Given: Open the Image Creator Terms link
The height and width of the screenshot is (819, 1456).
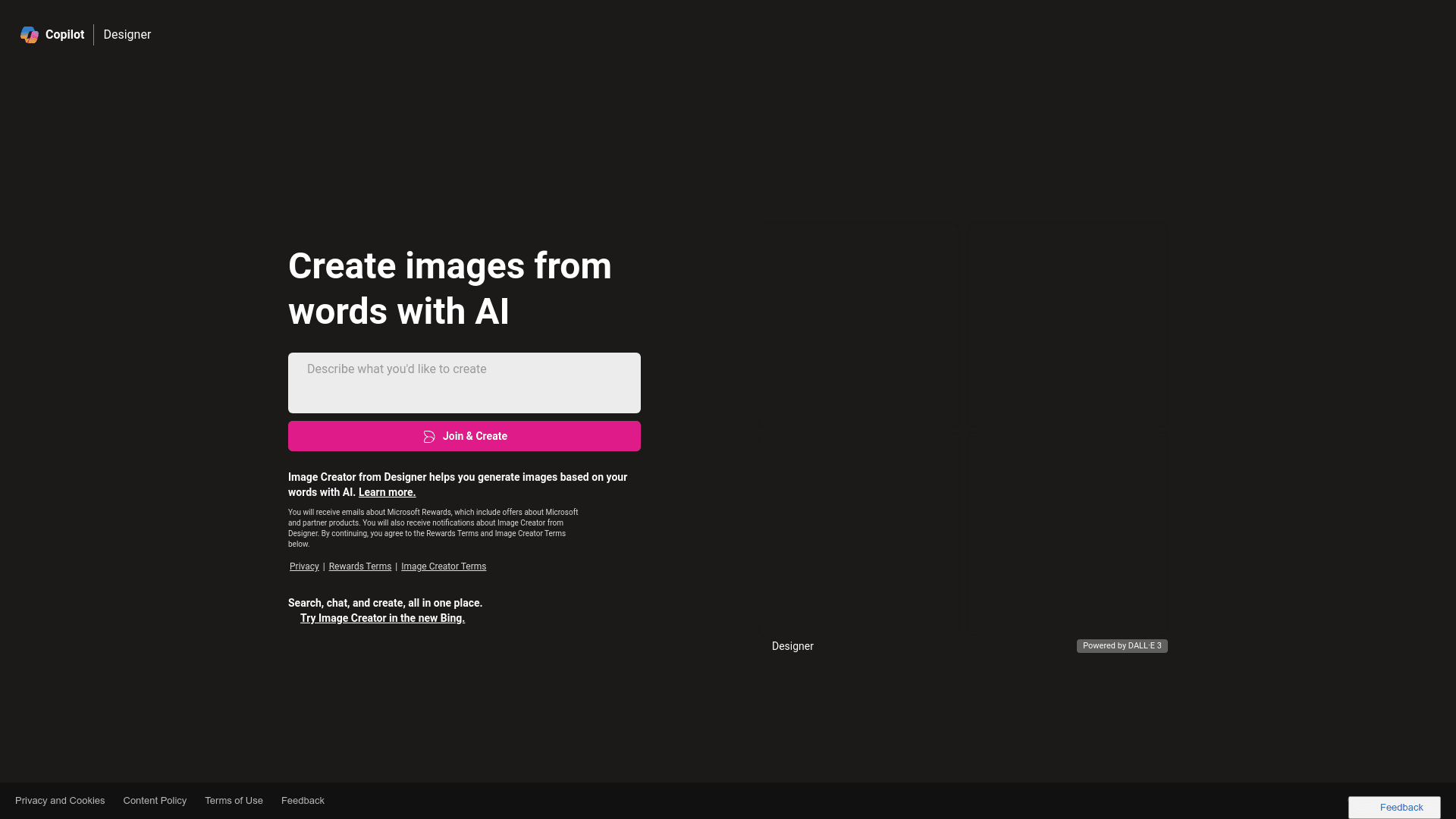Looking at the screenshot, I should click(444, 566).
